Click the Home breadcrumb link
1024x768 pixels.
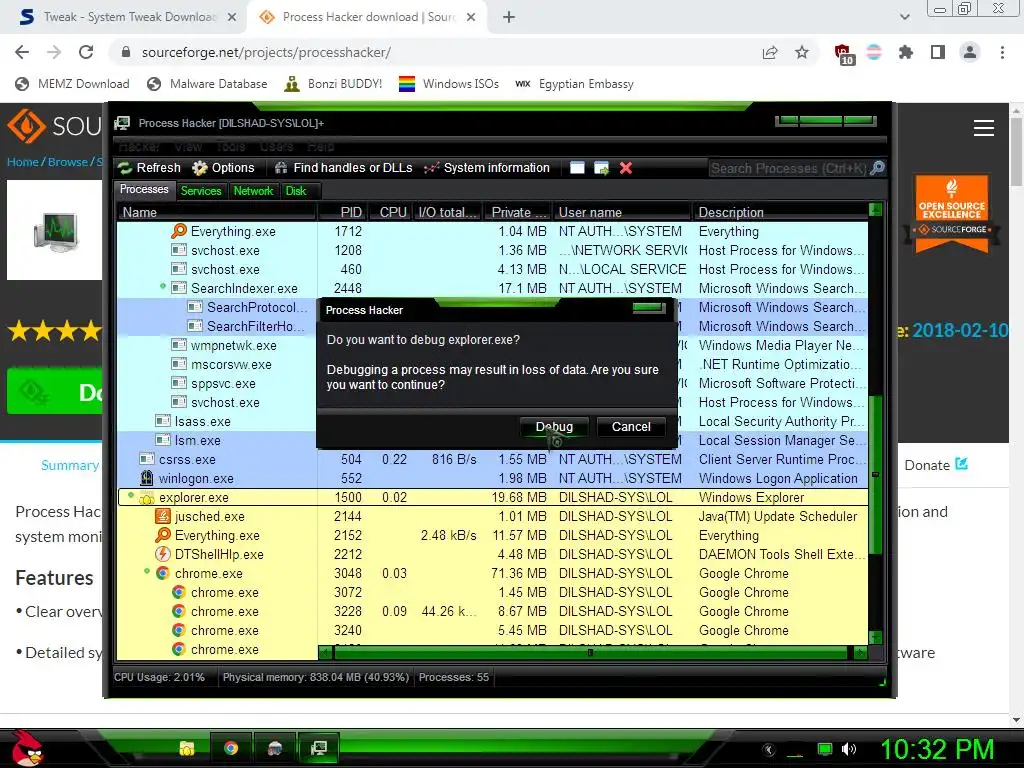[x=23, y=162]
